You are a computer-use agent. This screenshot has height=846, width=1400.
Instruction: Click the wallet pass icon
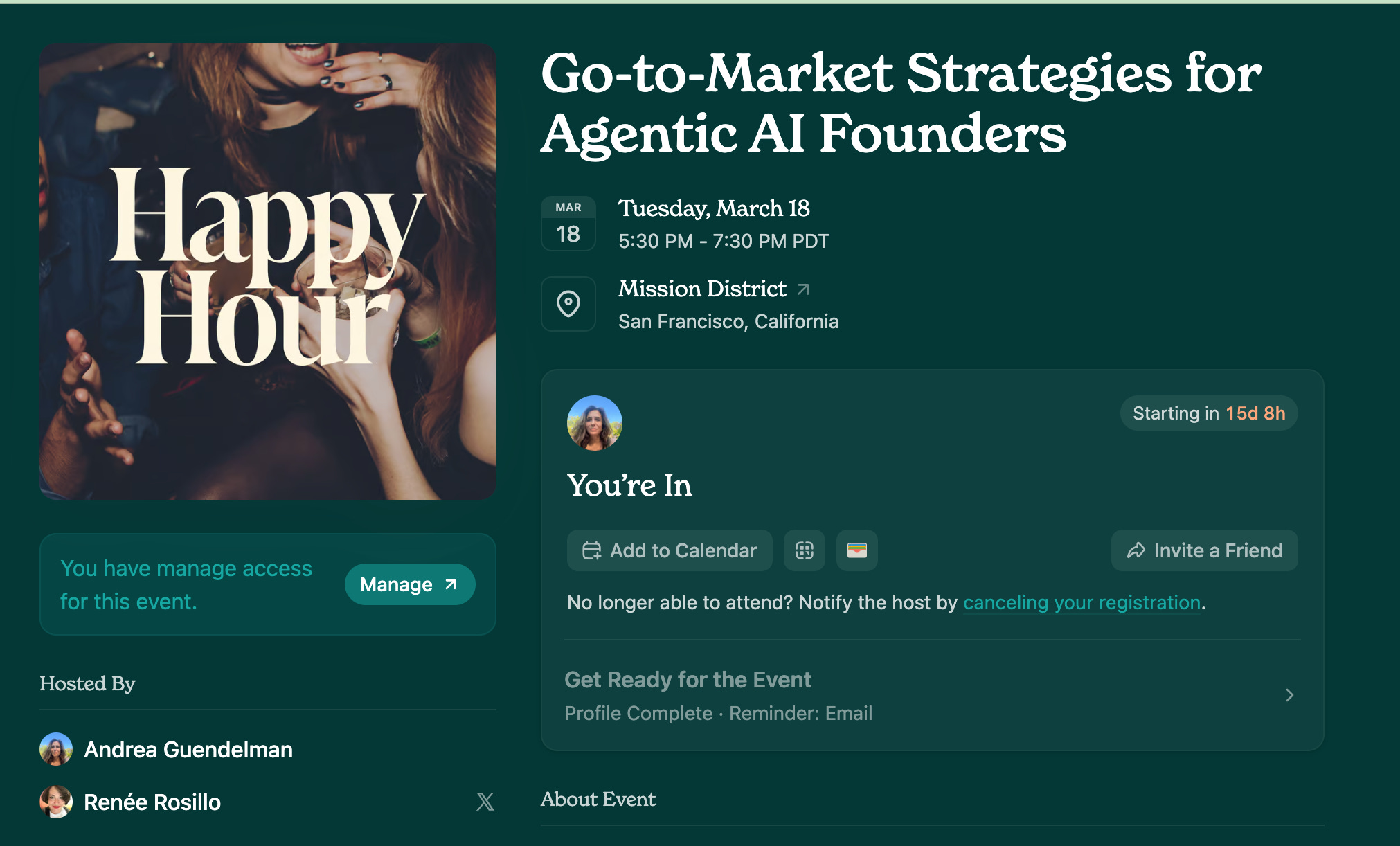coord(856,550)
